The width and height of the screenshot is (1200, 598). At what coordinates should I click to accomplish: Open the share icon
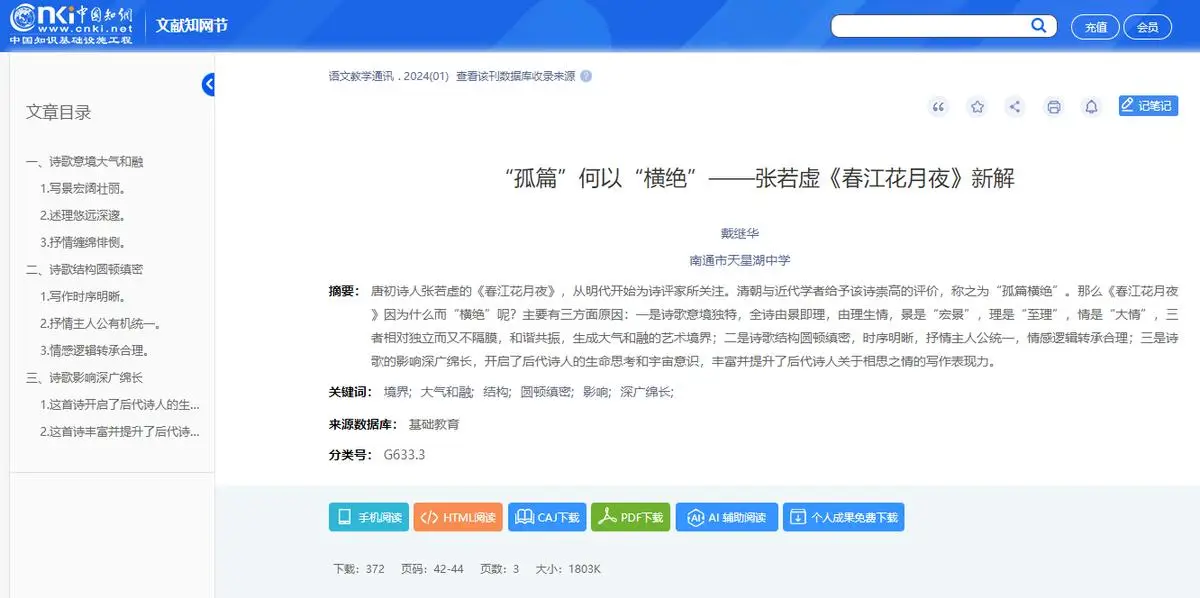coord(1015,107)
